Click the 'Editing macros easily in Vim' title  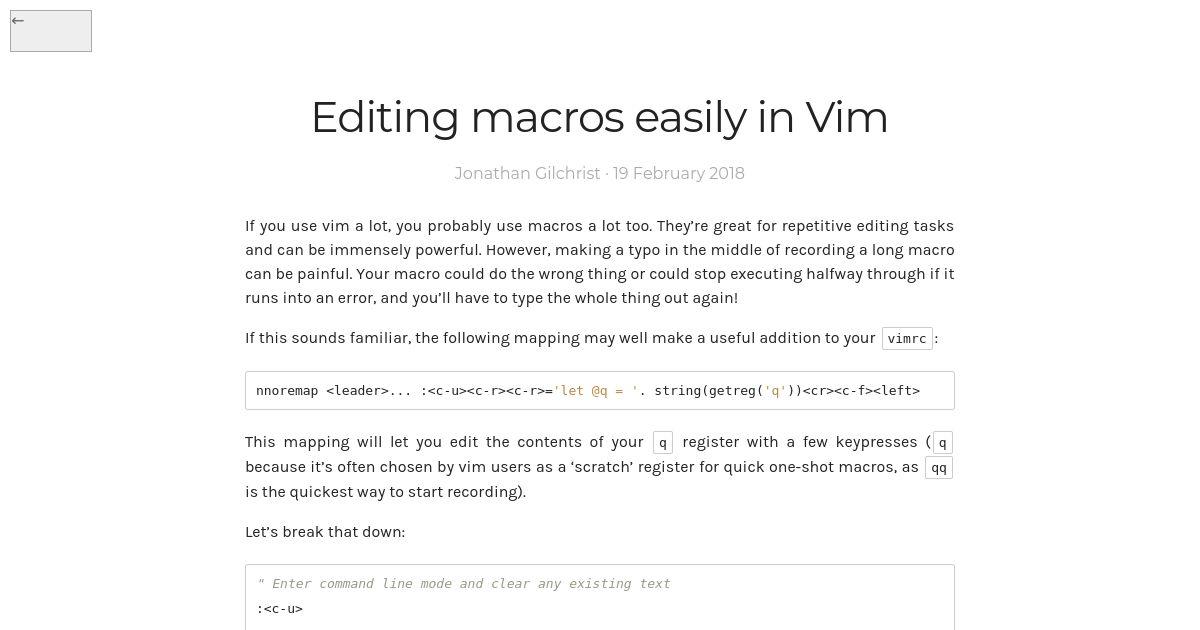point(600,117)
